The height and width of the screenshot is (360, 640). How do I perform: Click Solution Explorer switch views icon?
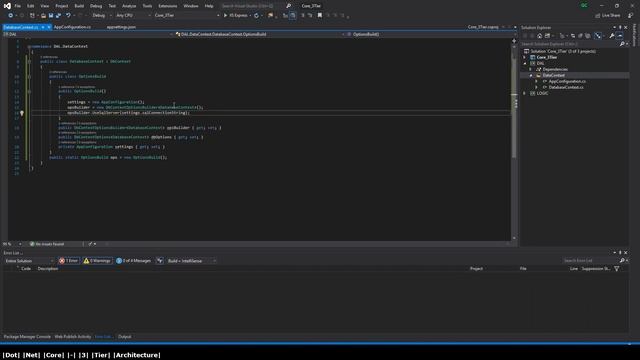coord(548,36)
